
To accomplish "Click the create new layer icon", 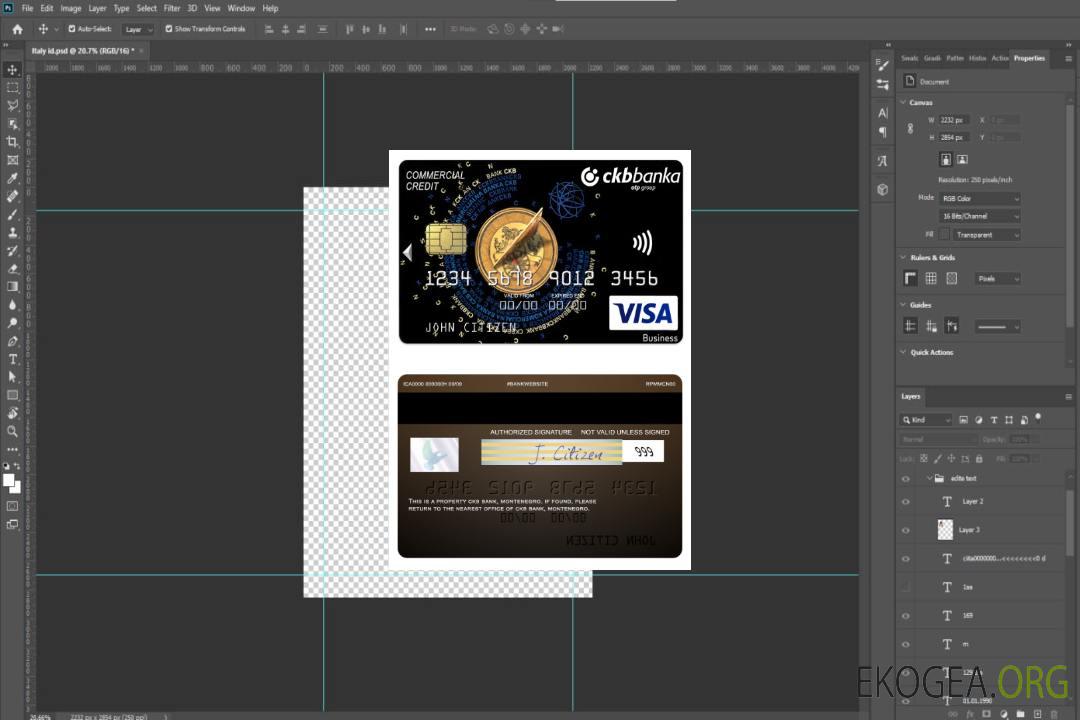I will click(x=1037, y=714).
